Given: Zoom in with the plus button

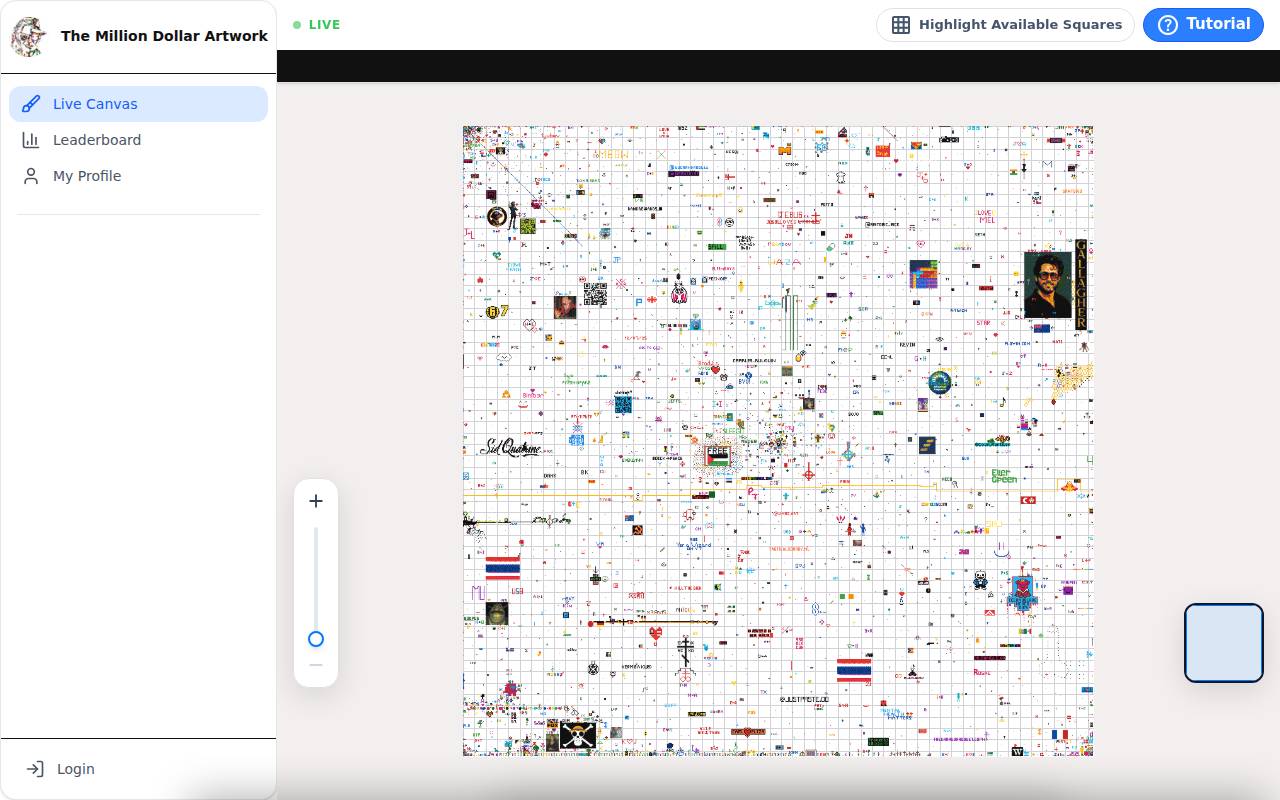Looking at the screenshot, I should [x=316, y=501].
